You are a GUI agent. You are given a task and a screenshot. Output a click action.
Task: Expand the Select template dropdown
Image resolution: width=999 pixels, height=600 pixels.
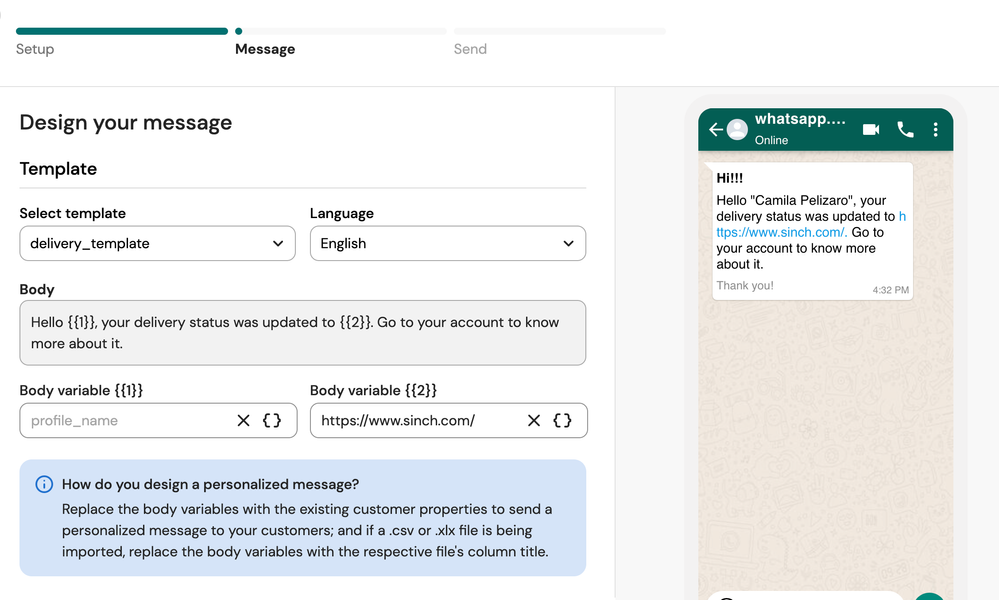pos(157,244)
